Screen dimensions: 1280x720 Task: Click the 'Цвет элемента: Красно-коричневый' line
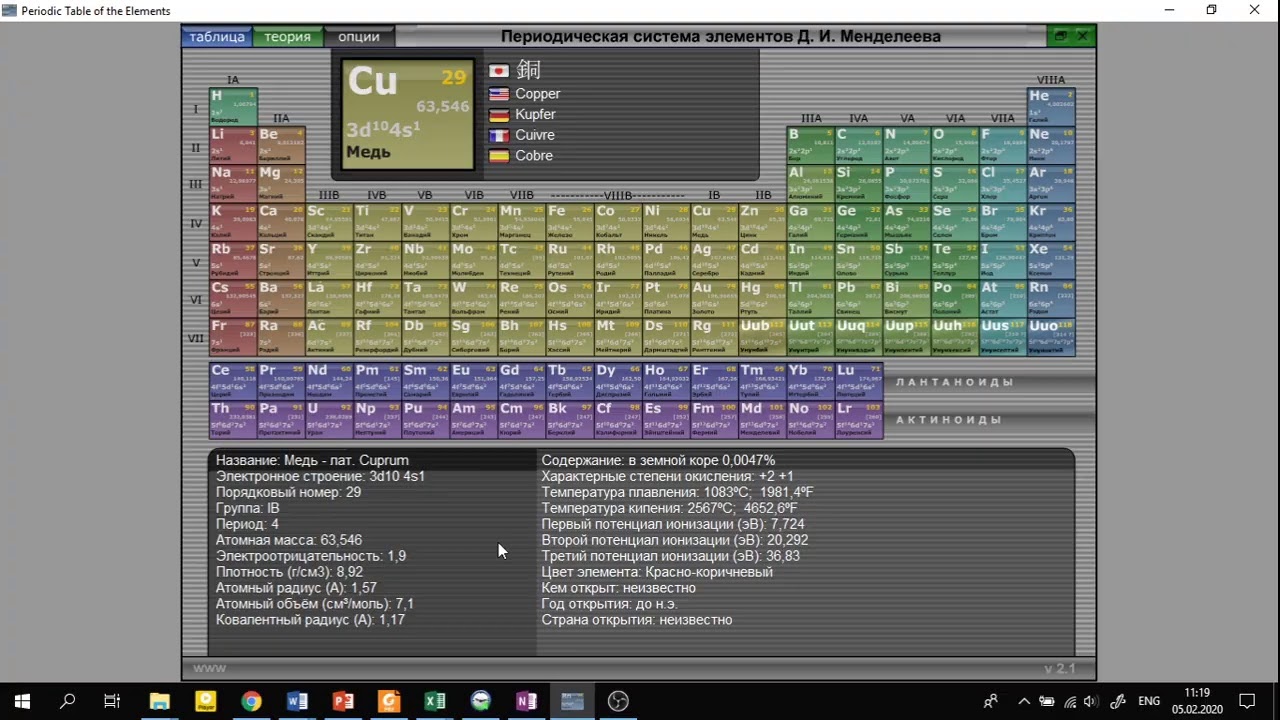tap(658, 572)
